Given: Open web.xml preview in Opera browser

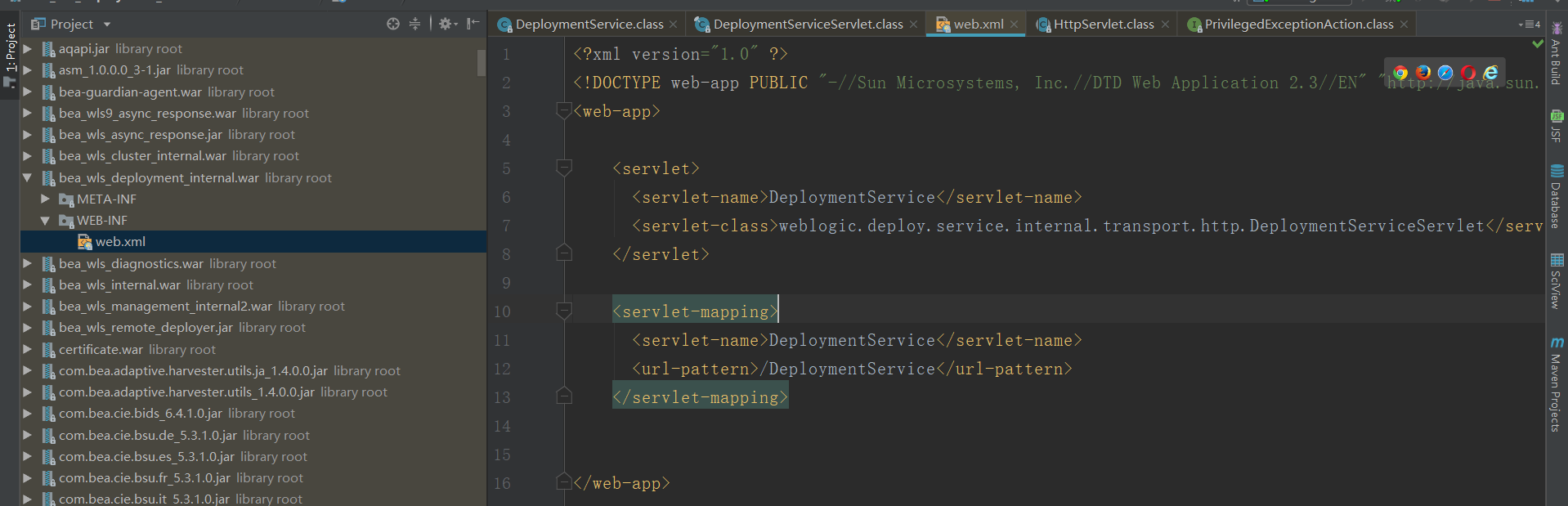Looking at the screenshot, I should 1468,73.
